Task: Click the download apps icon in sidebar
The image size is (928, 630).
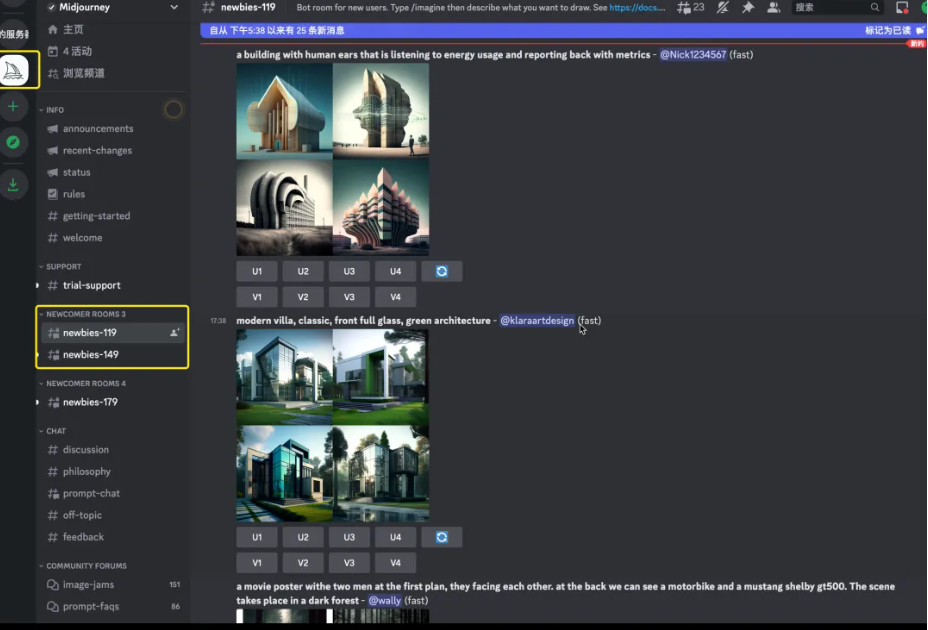Action: tap(13, 184)
